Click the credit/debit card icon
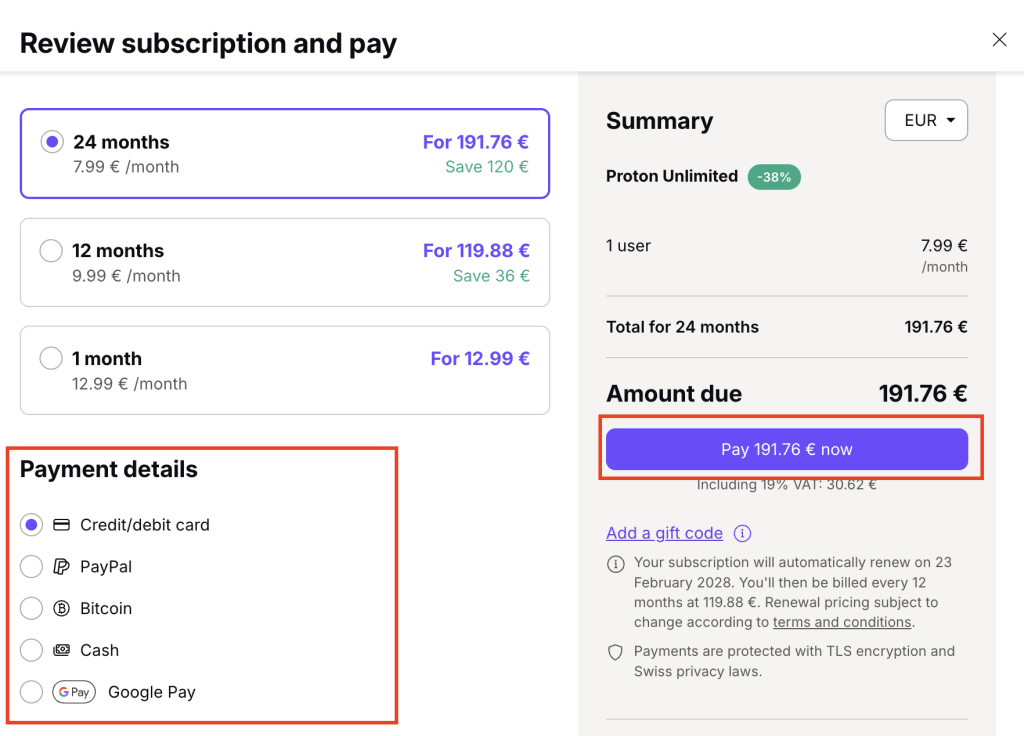 point(62,524)
